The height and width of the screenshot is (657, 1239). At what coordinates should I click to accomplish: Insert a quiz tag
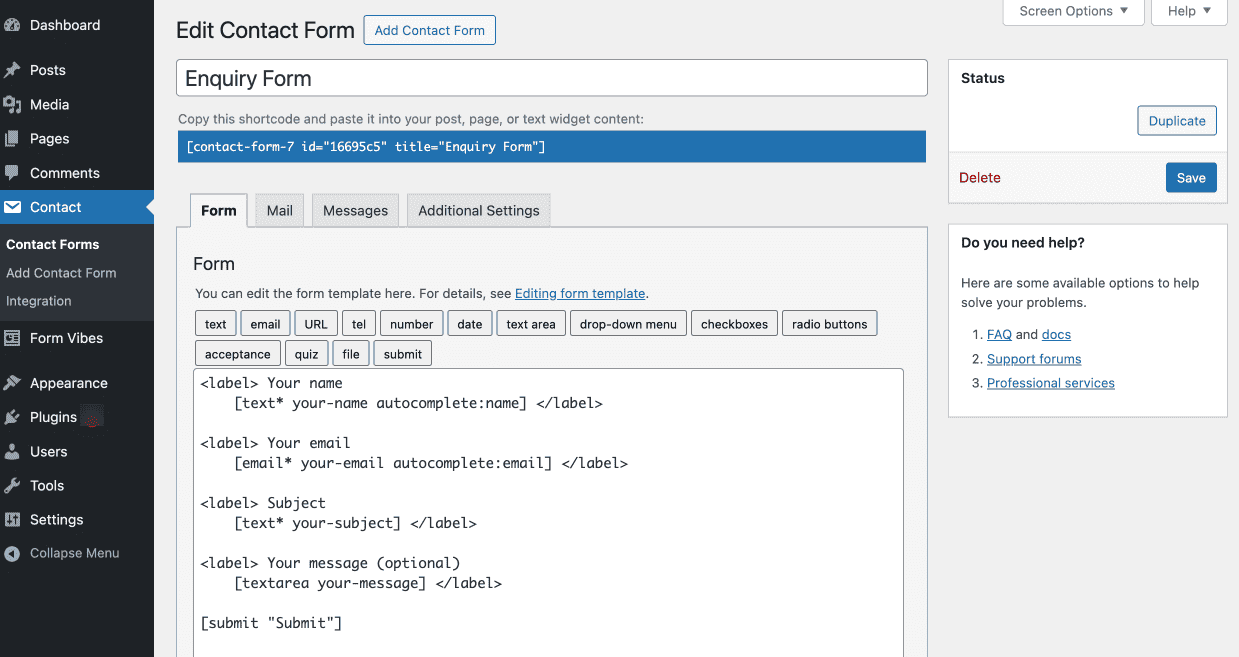[306, 354]
